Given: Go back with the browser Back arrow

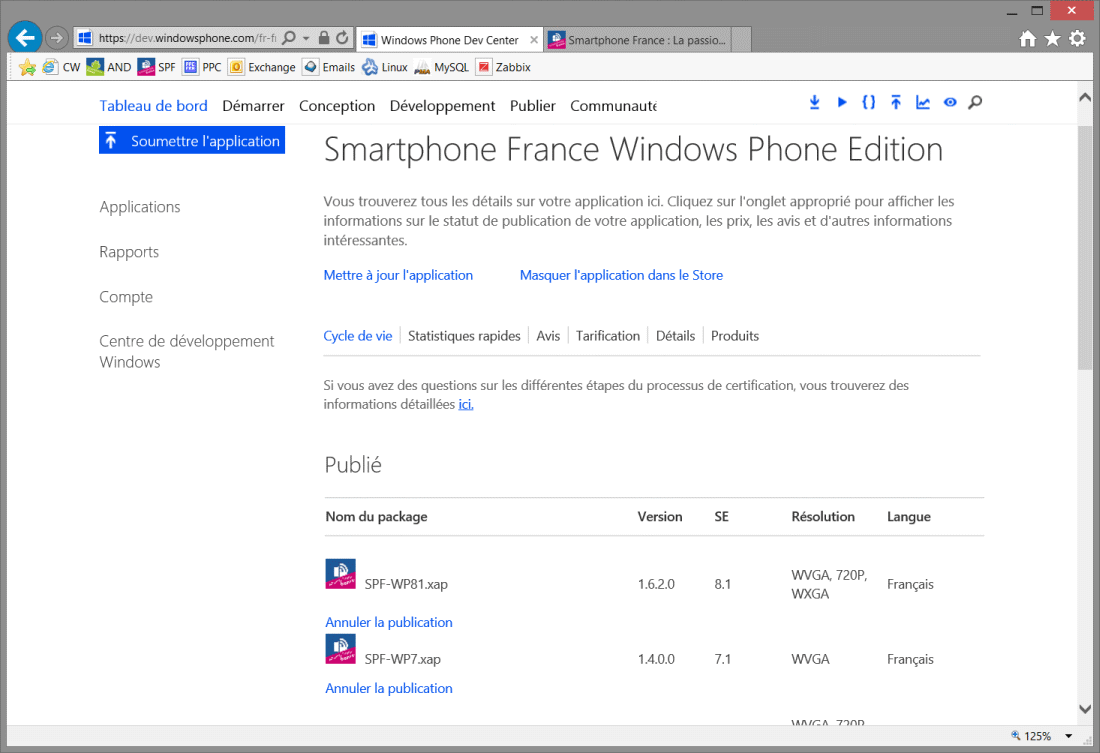Looking at the screenshot, I should pyautogui.click(x=25, y=37).
